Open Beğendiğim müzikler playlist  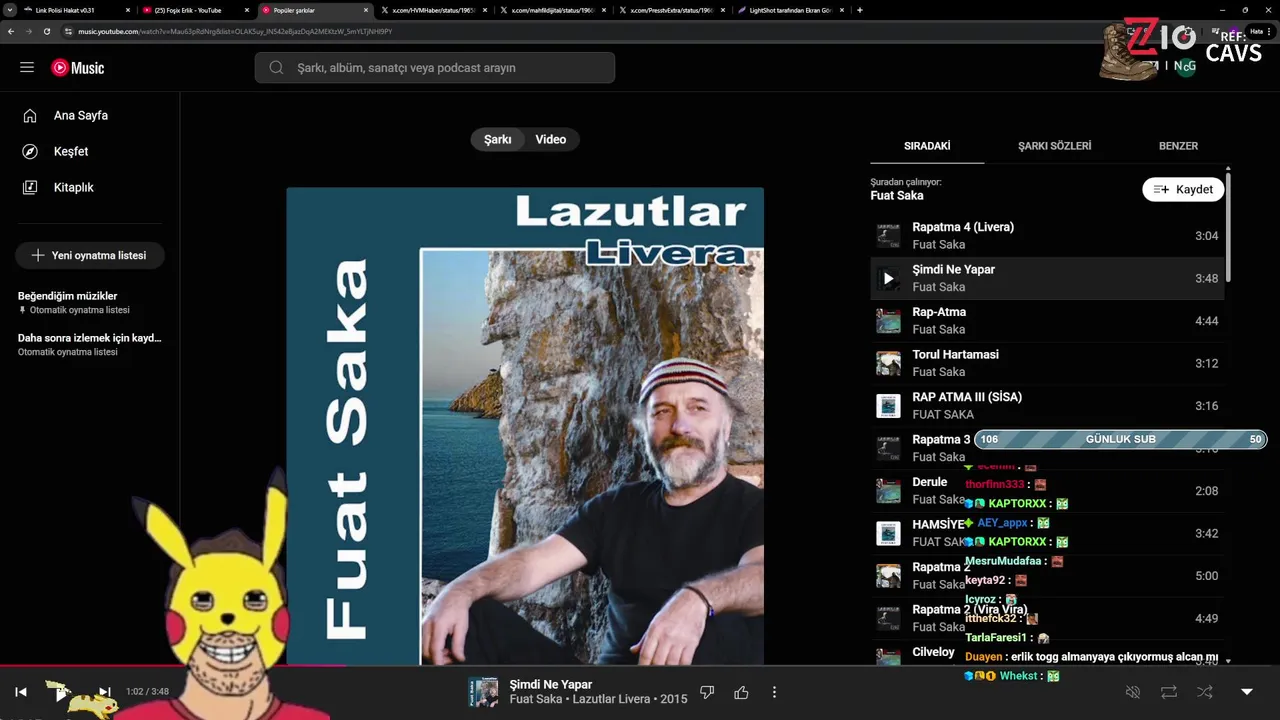click(x=90, y=302)
